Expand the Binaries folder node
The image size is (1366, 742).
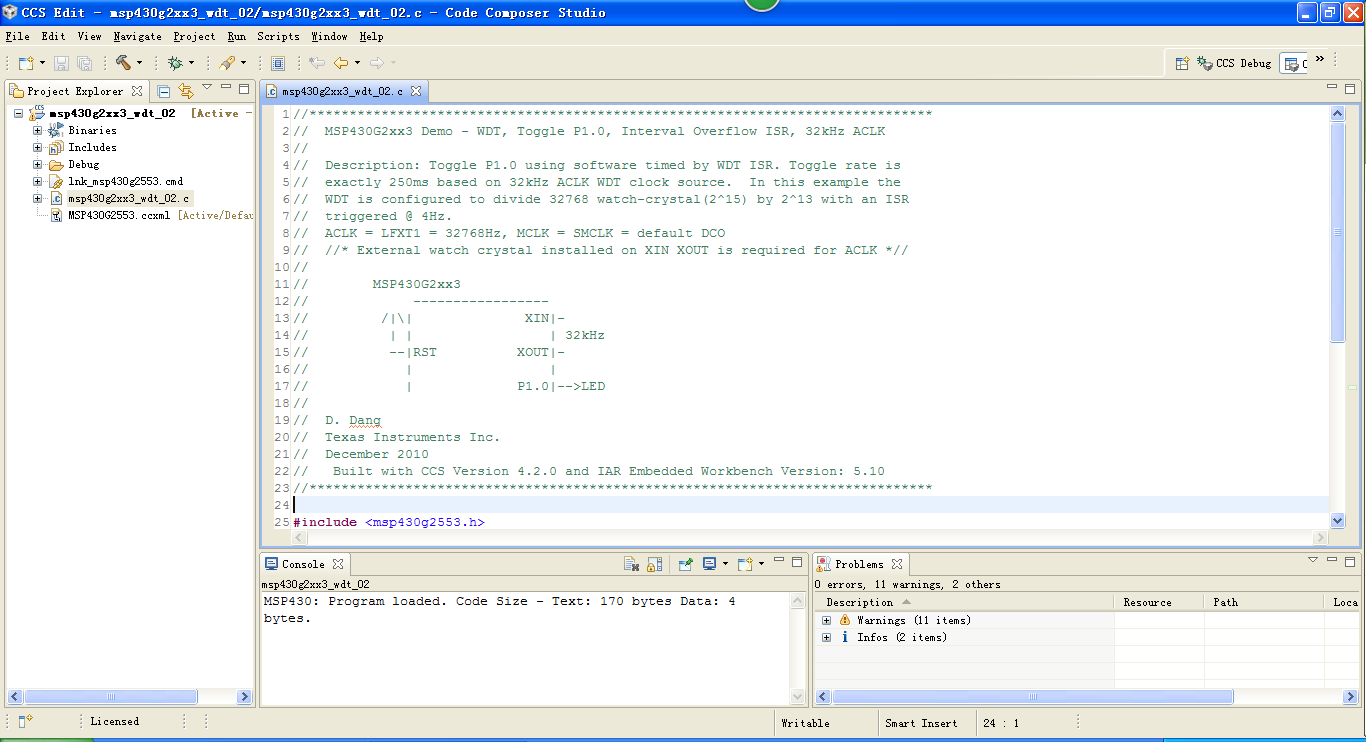click(x=37, y=130)
